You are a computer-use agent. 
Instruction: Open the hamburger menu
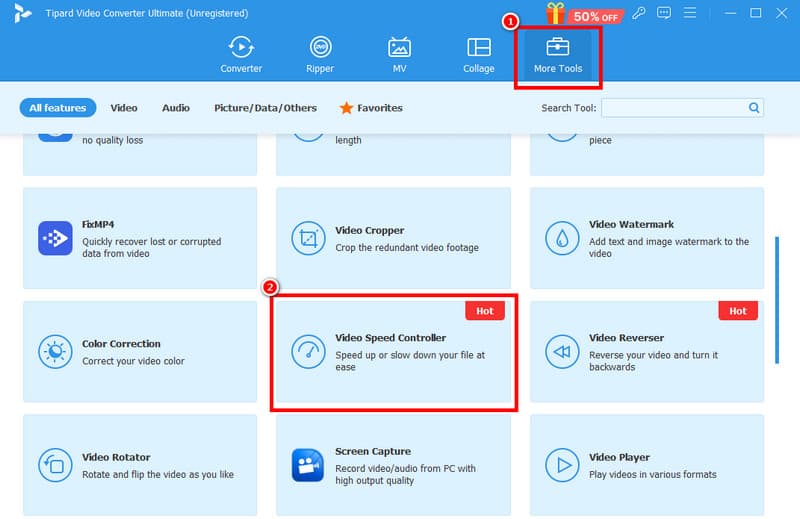point(690,13)
